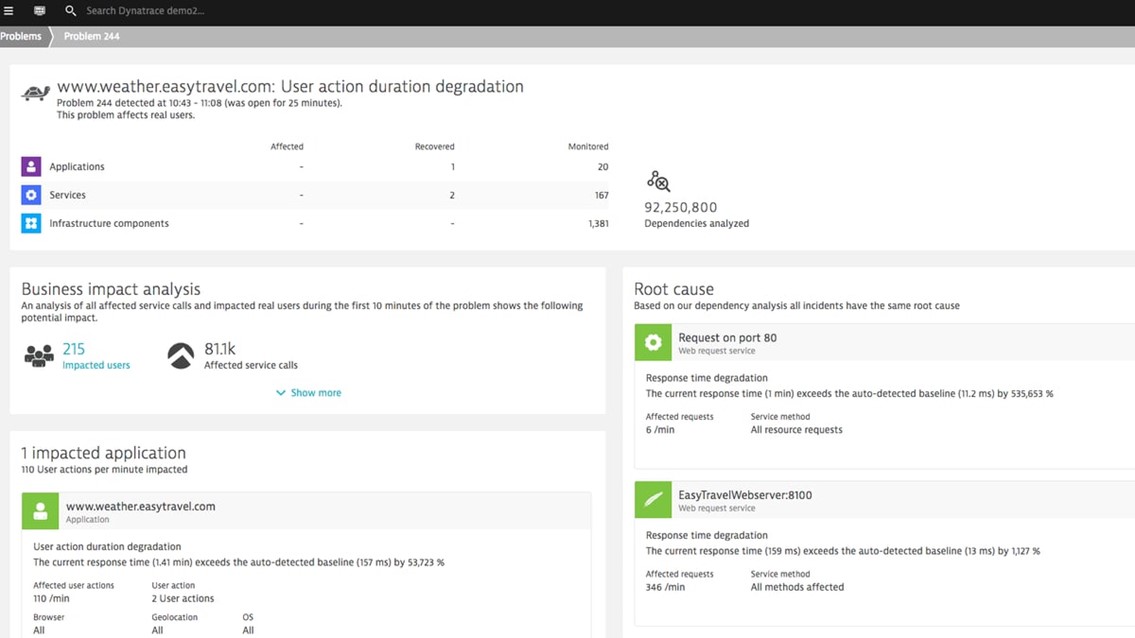This screenshot has width=1135, height=638.
Task: Select the Infrastructure components icon
Action: click(x=30, y=222)
